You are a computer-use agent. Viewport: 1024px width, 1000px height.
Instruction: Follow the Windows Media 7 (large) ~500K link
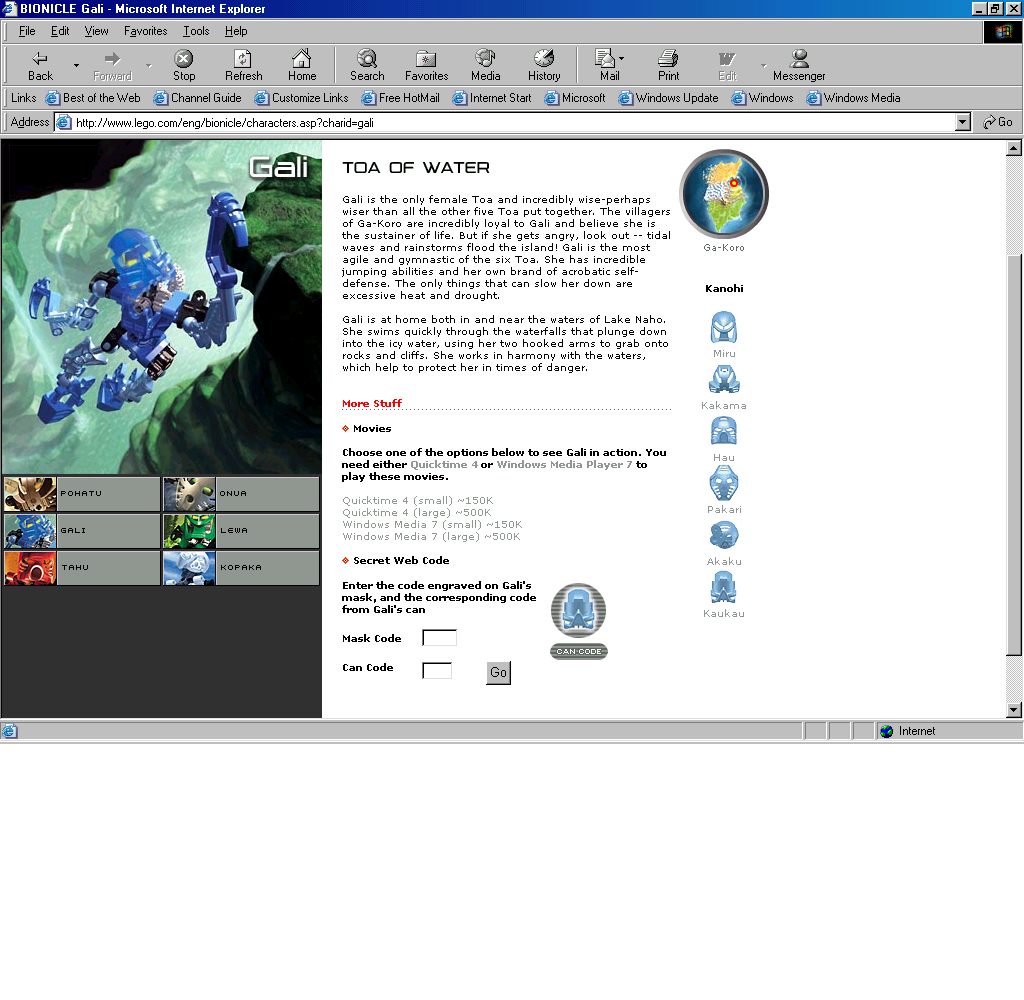[x=431, y=536]
